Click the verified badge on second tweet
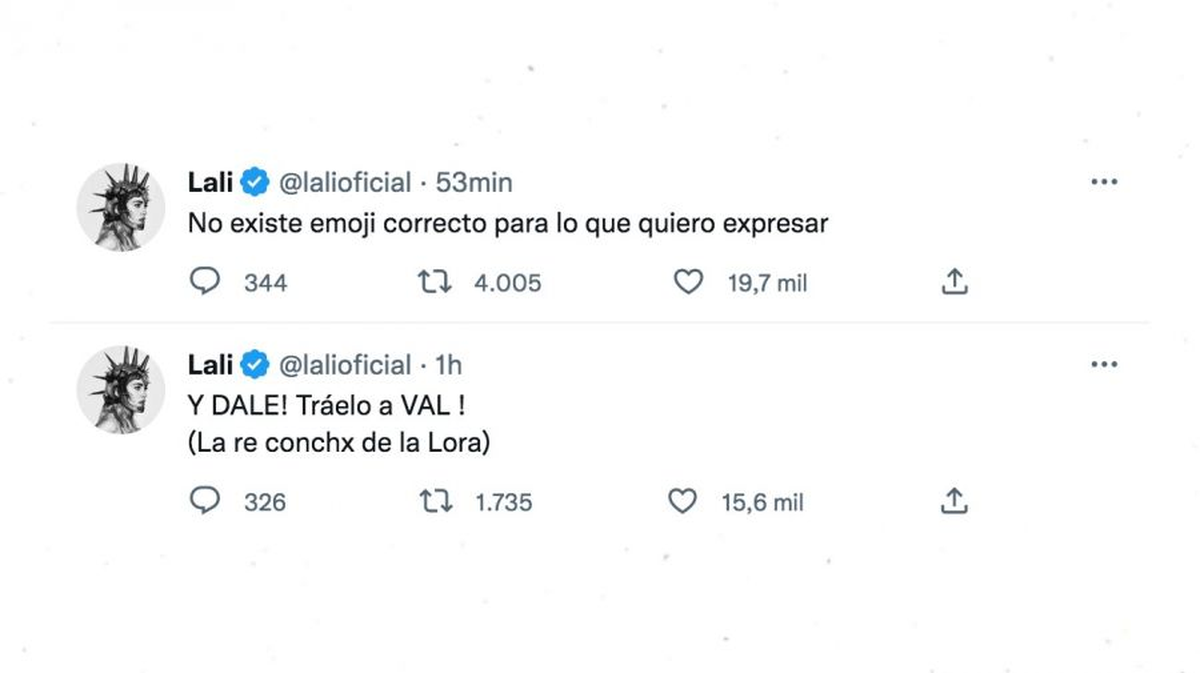This screenshot has width=1200, height=673. [x=256, y=365]
